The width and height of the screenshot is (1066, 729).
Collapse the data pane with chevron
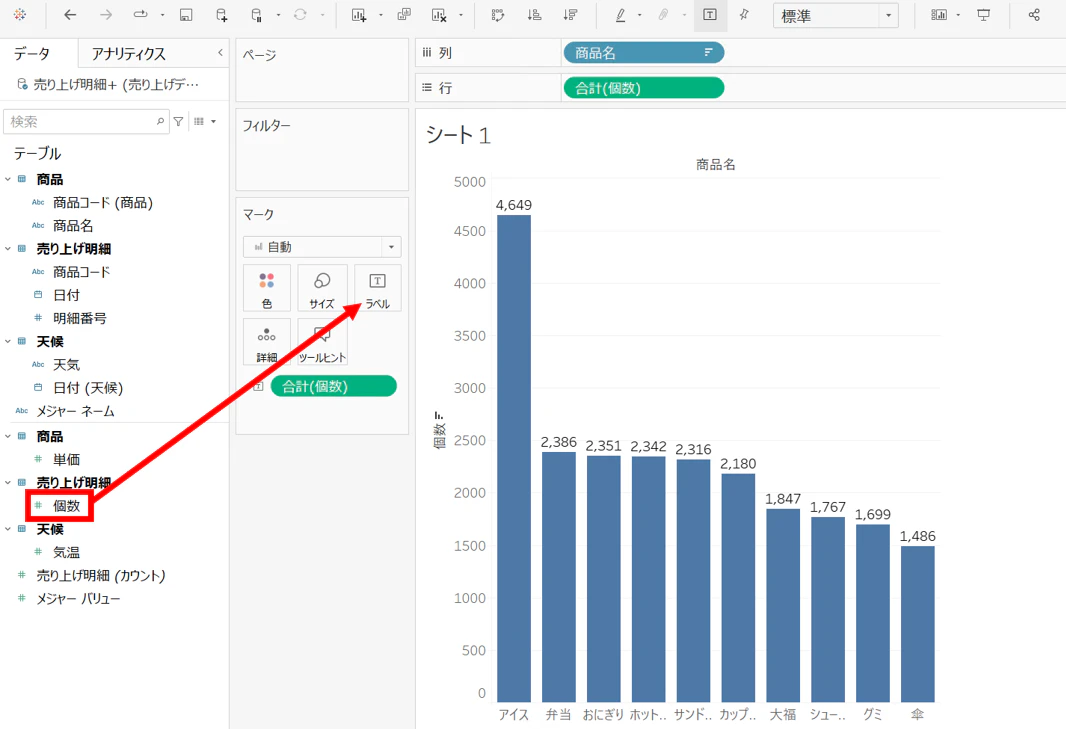(x=220, y=52)
